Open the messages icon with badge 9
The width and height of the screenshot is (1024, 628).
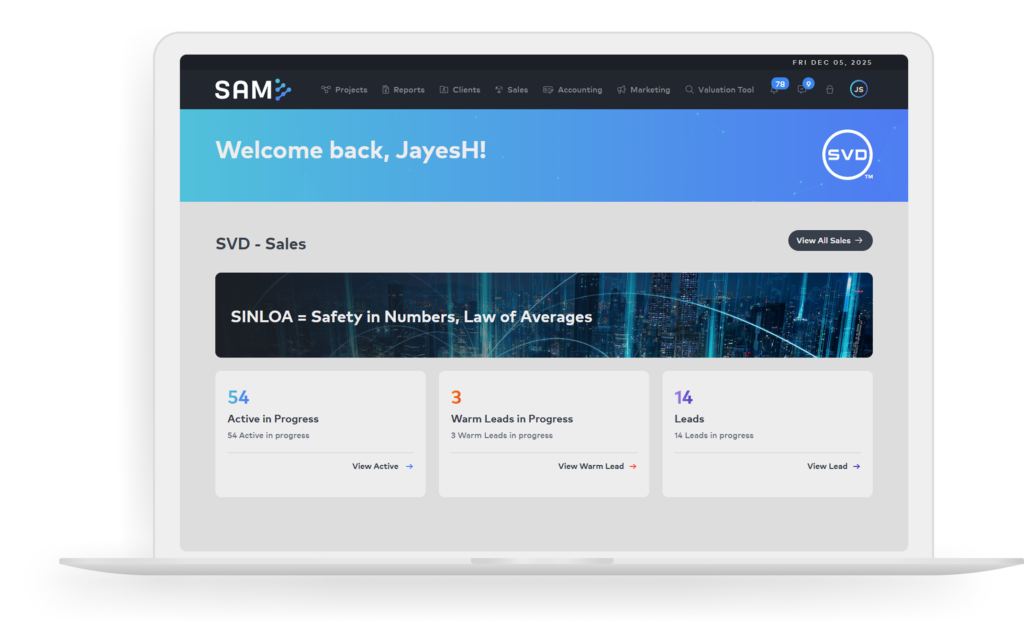click(804, 87)
